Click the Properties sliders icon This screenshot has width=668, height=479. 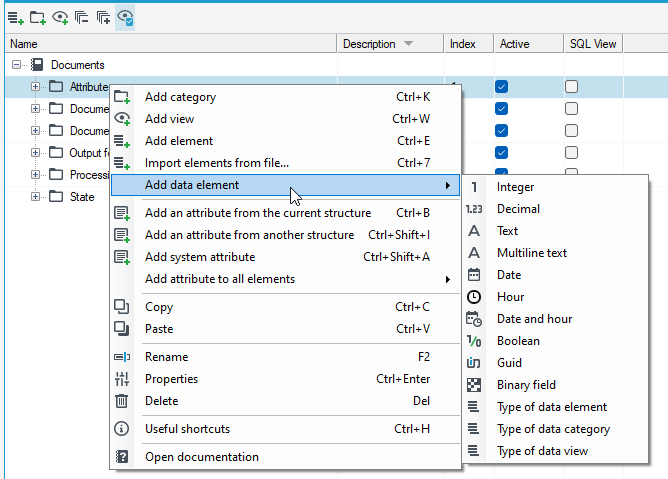point(121,379)
